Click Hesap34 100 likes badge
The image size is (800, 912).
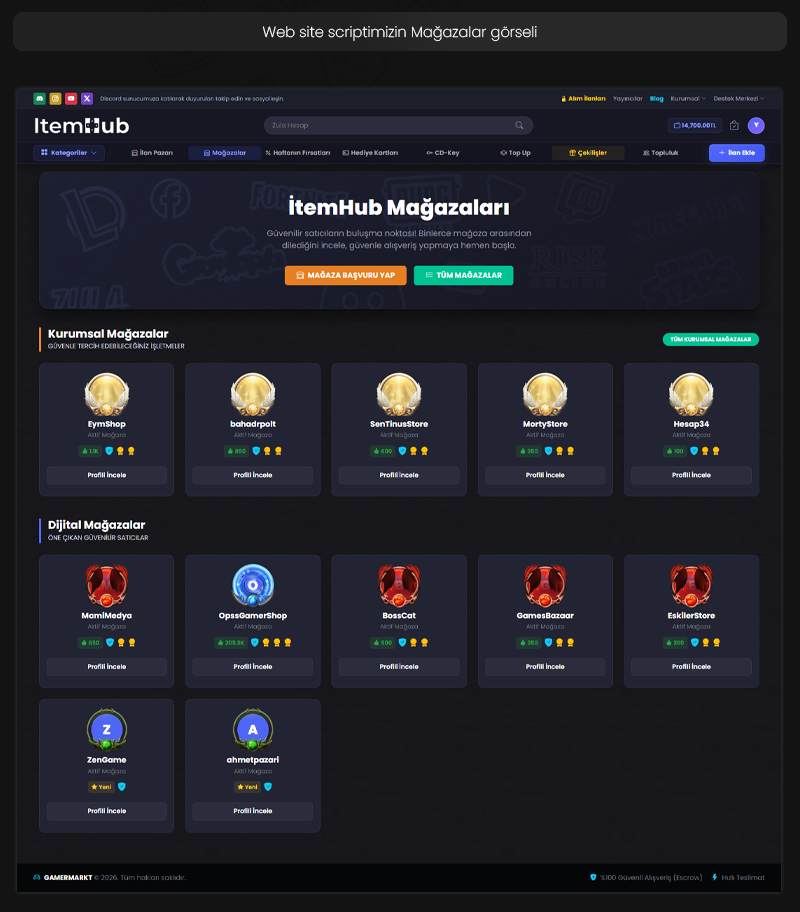point(675,451)
